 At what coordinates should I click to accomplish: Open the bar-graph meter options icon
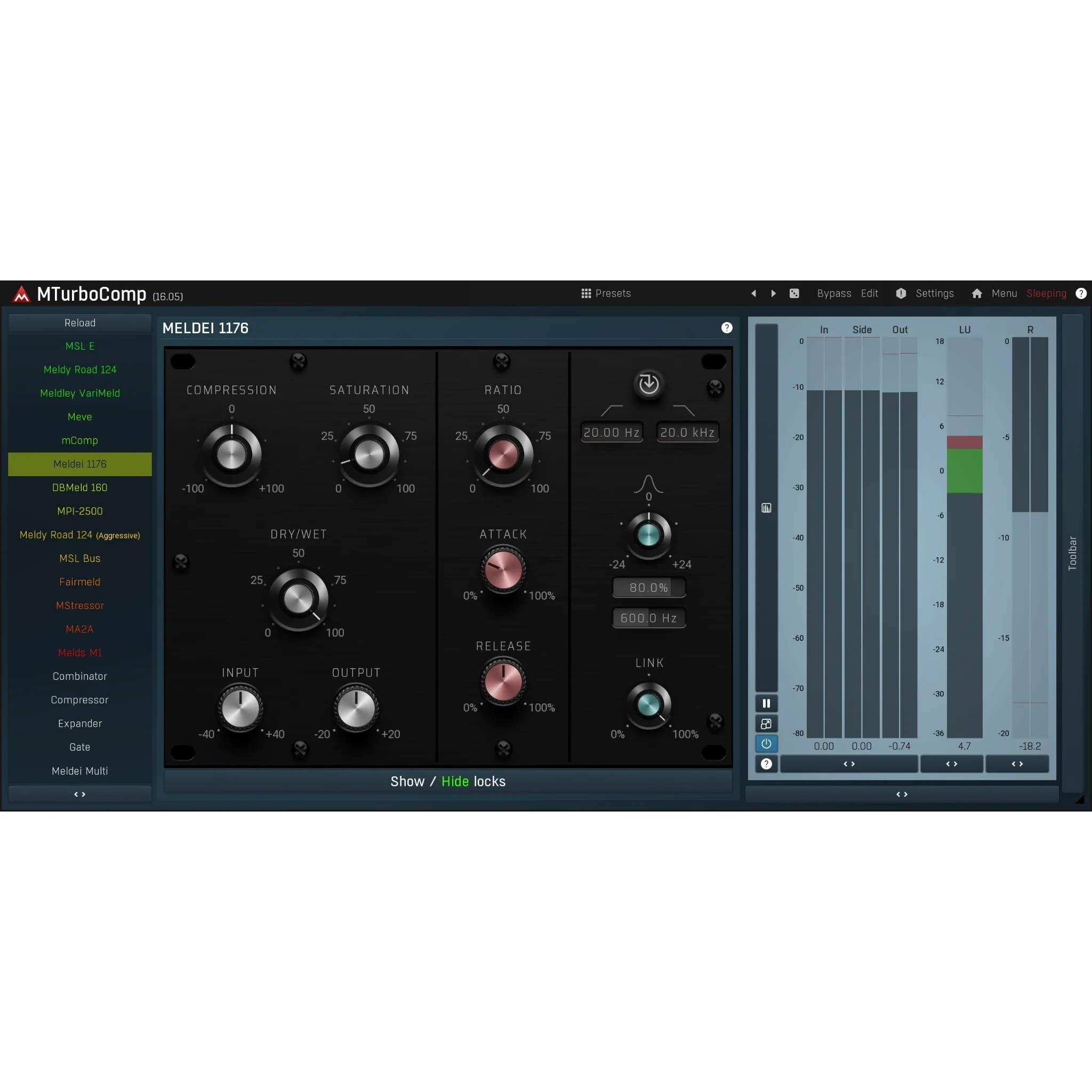(766, 508)
